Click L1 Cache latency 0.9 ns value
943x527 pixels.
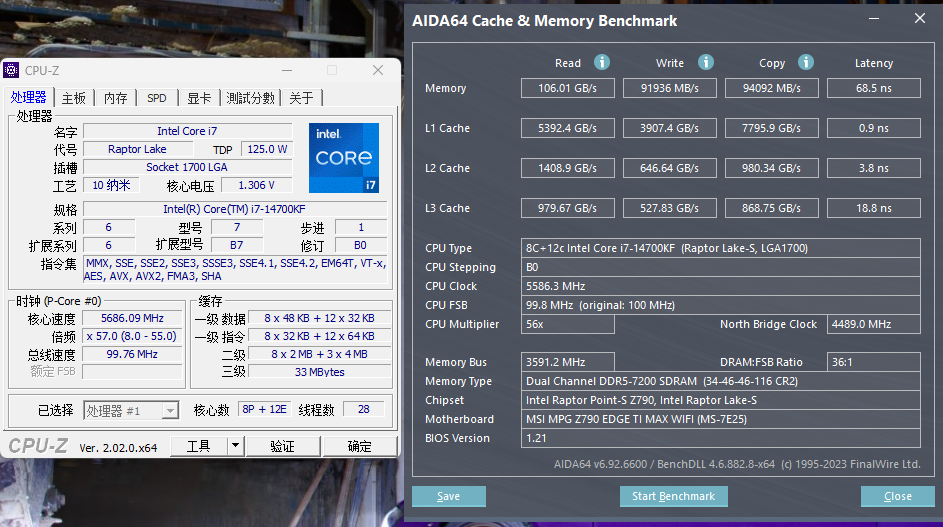tap(874, 128)
